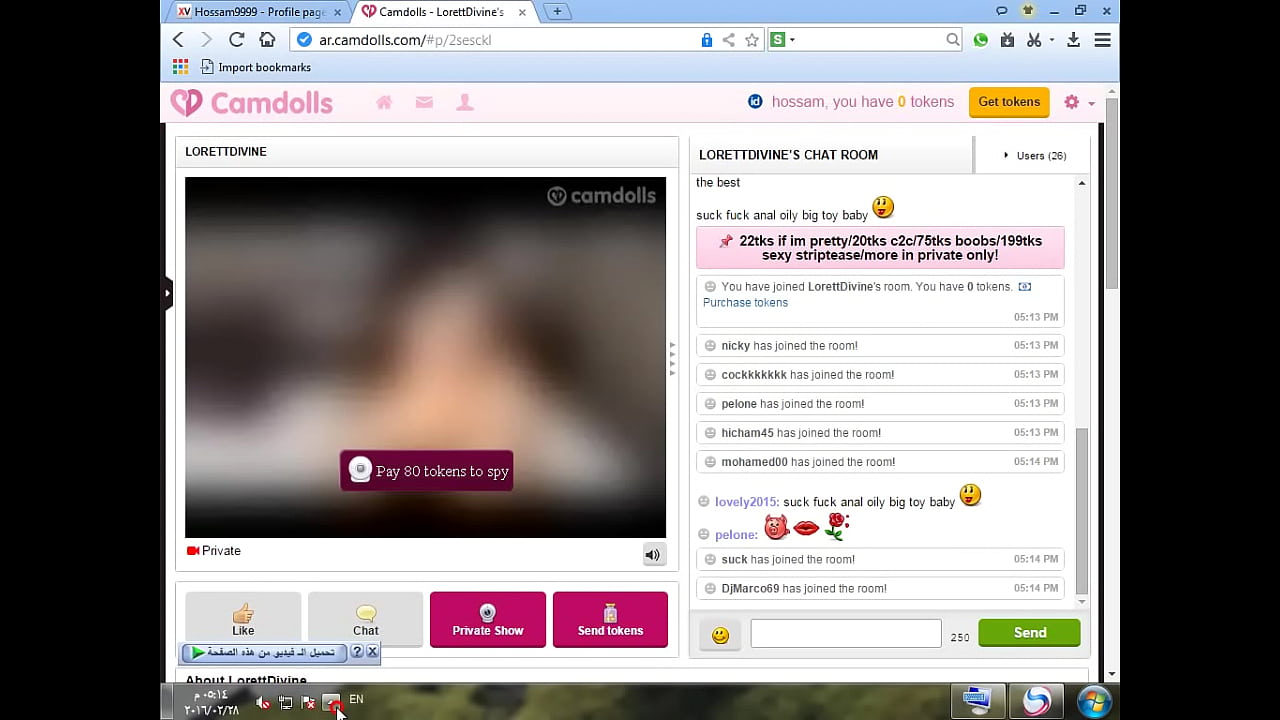This screenshot has width=1280, height=720.
Task: Click the Camdolls home icon
Action: (x=384, y=102)
